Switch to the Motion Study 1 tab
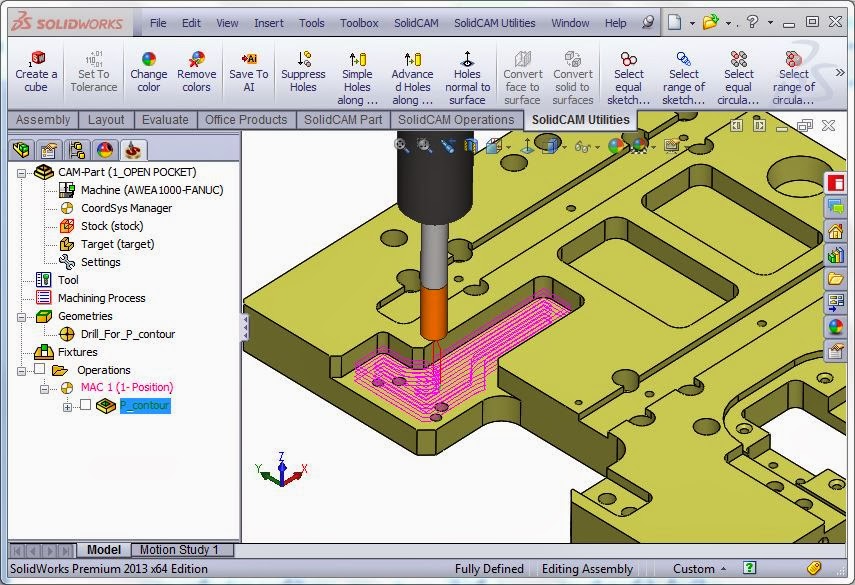Screen dimensions: 855x585 pos(182,549)
